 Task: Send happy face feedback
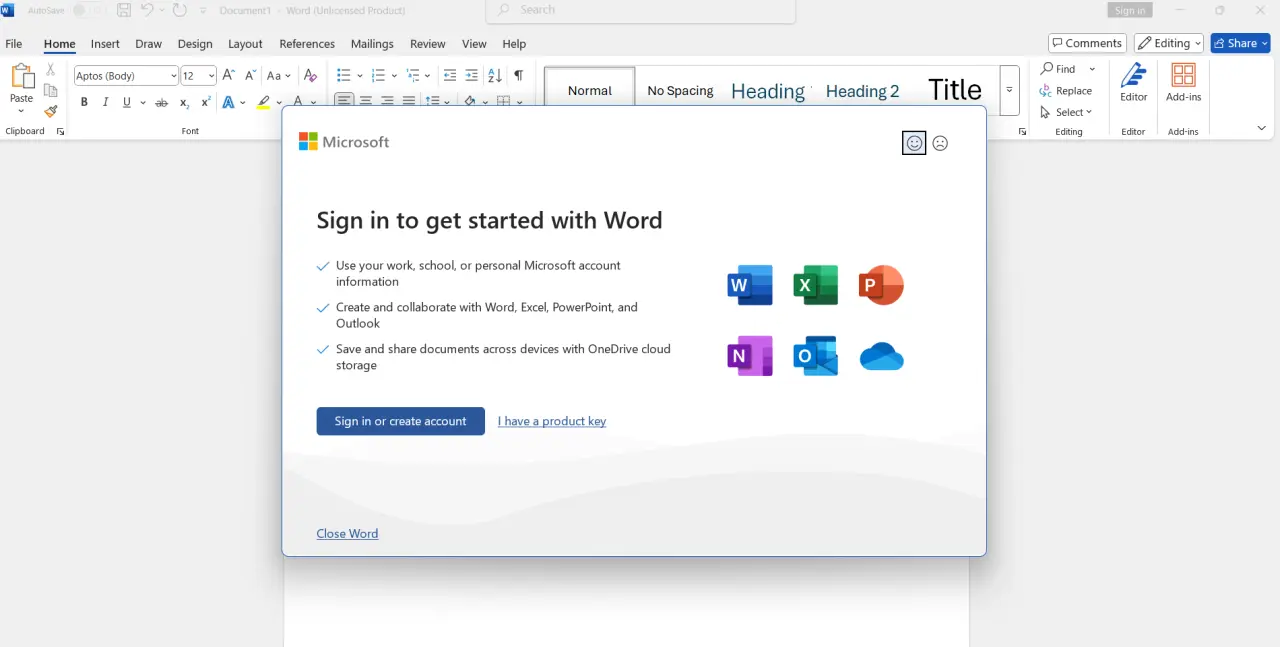(x=914, y=143)
